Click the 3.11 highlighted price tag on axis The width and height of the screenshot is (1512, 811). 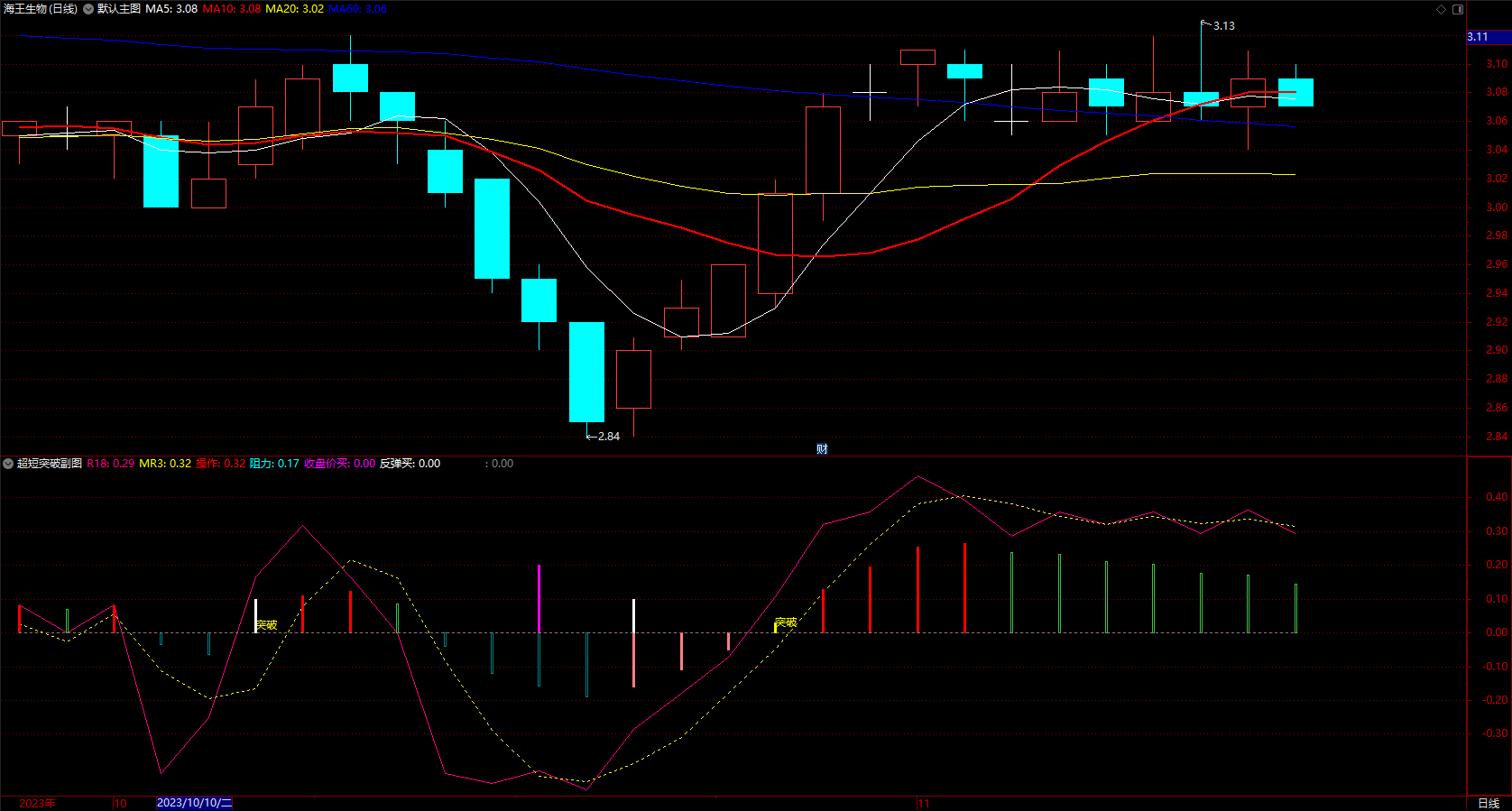click(x=1489, y=37)
